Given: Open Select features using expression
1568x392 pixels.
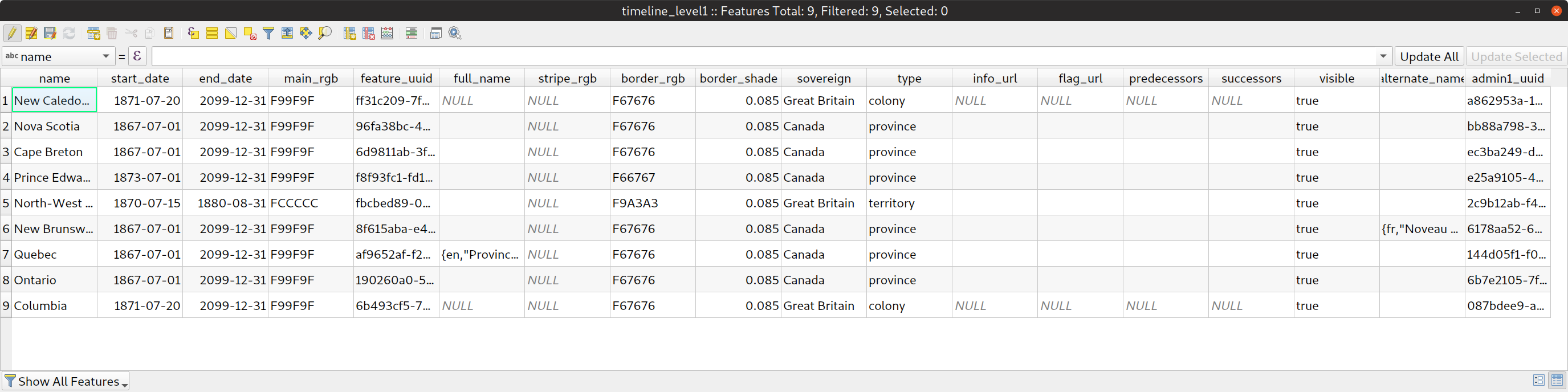Looking at the screenshot, I should (x=193, y=34).
